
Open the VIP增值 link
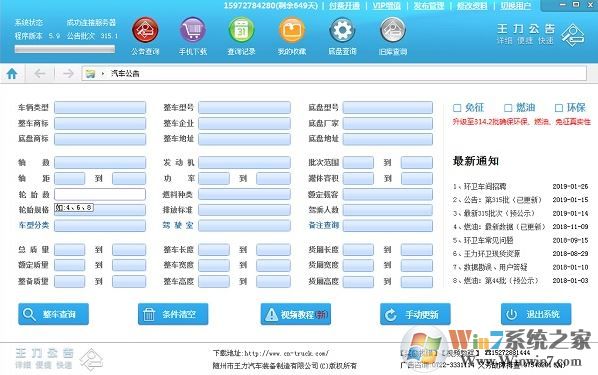tap(387, 6)
